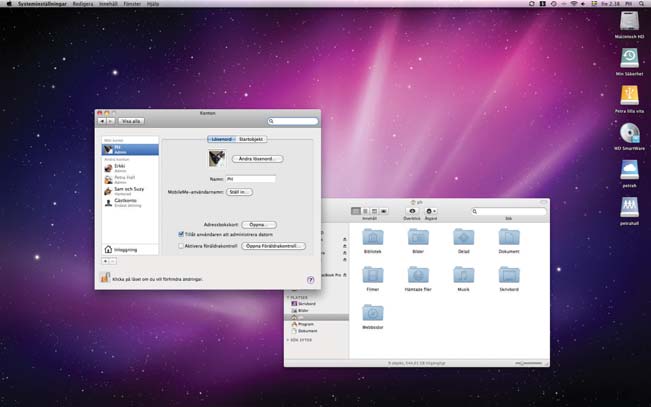Screen dimensions: 651x407
Task: Select the 'Sam och Suzy' account
Action: [130, 191]
